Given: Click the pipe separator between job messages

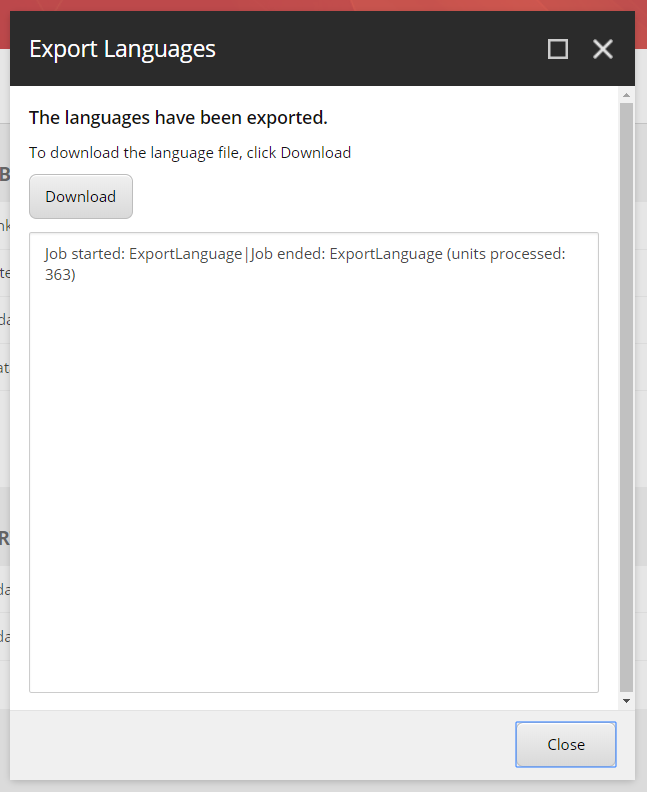Looking at the screenshot, I should pyautogui.click(x=246, y=254).
